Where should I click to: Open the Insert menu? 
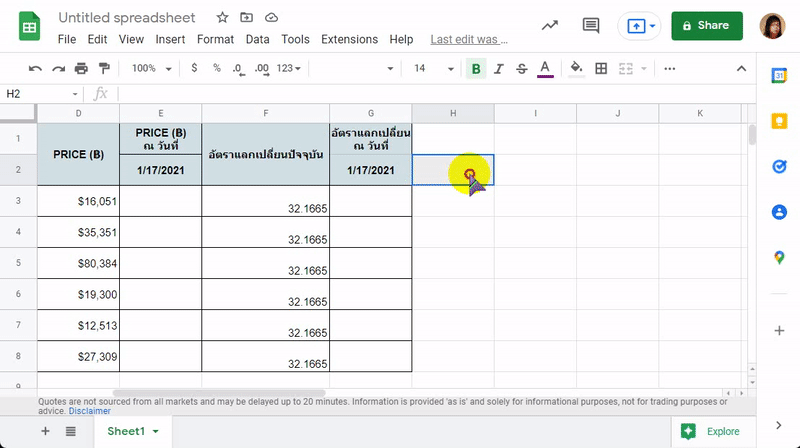170,39
